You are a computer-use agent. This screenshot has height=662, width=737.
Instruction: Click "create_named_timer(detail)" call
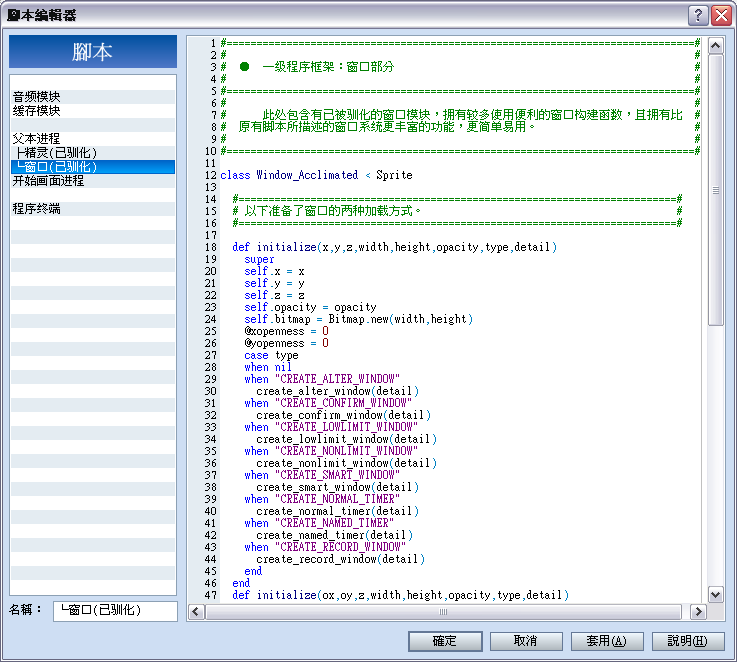pyautogui.click(x=335, y=535)
